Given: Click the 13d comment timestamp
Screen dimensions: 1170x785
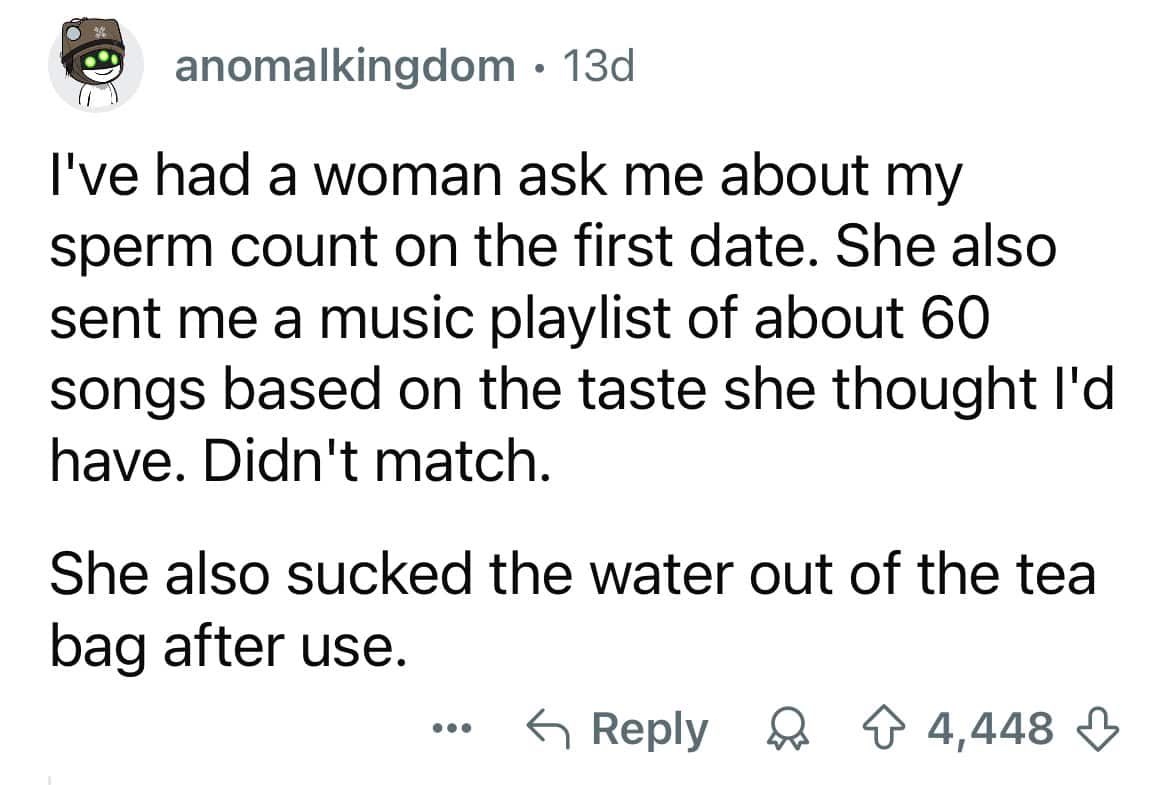Looking at the screenshot, I should pyautogui.click(x=599, y=67).
